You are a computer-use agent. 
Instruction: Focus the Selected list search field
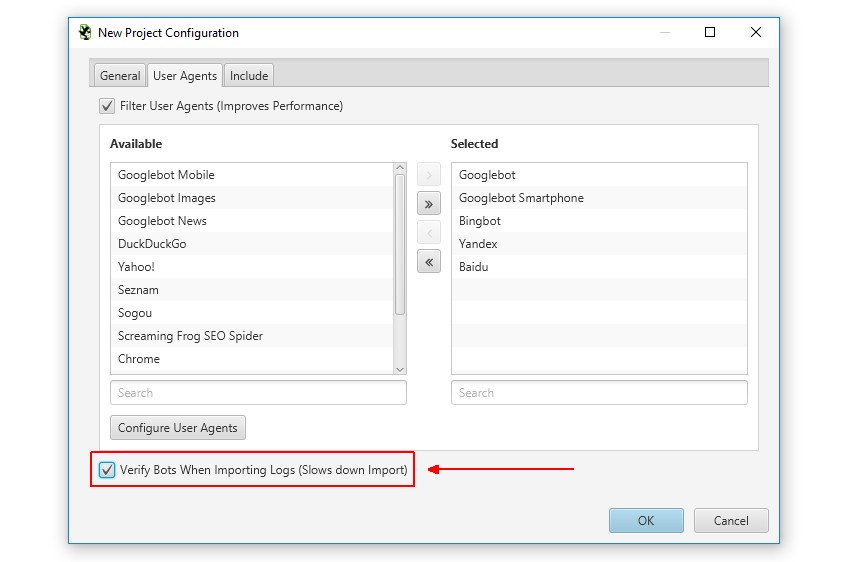tap(599, 393)
